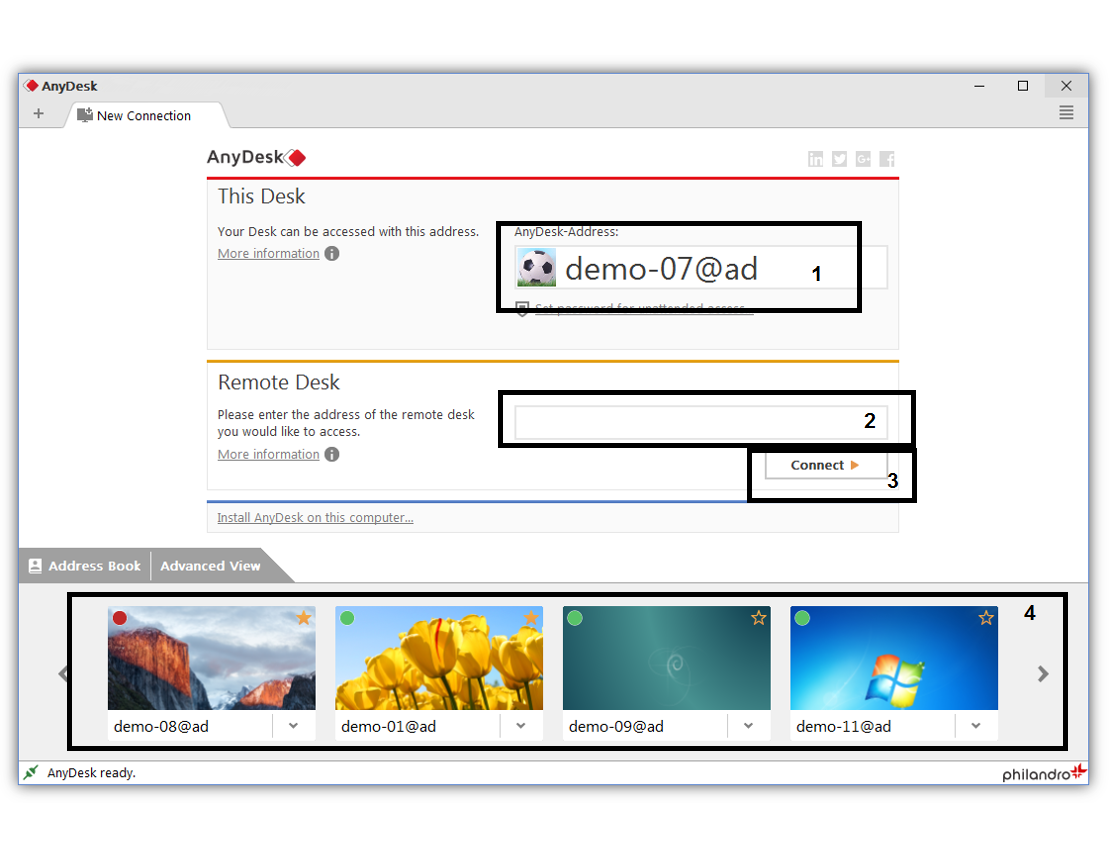Open the Twitter social icon
This screenshot has width=1109, height=850.
point(839,159)
